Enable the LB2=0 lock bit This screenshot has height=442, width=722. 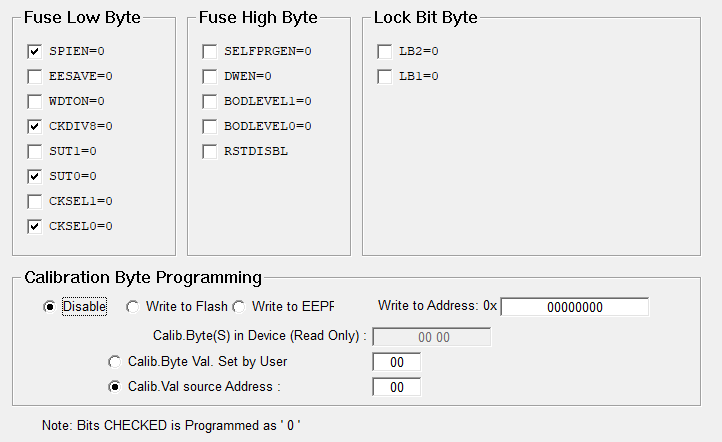click(385, 51)
